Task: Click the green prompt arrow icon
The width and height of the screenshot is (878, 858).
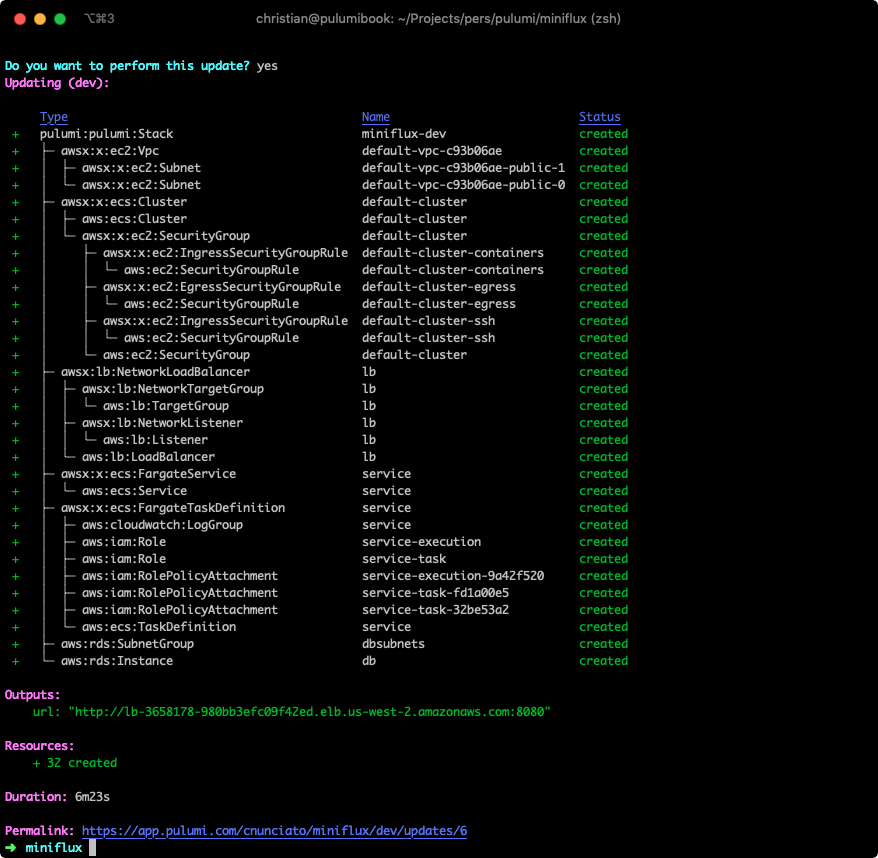Action: [x=11, y=848]
